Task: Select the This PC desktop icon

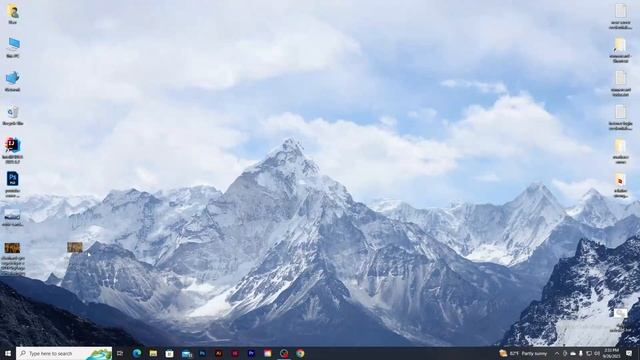Action: (13, 48)
